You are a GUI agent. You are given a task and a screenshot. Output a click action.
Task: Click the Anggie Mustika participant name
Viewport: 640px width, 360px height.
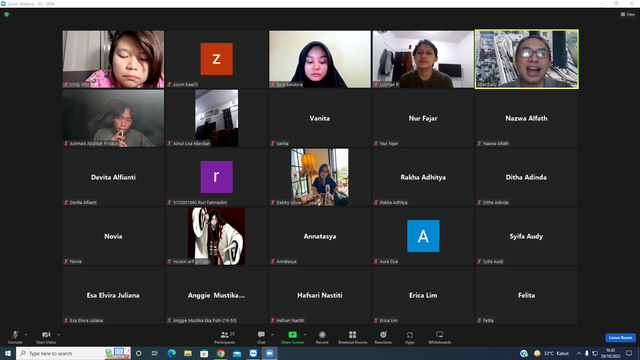click(216, 295)
